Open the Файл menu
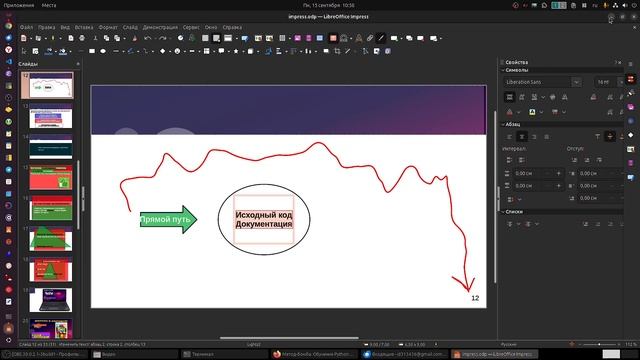This screenshot has height=360, width=640. tap(26, 27)
